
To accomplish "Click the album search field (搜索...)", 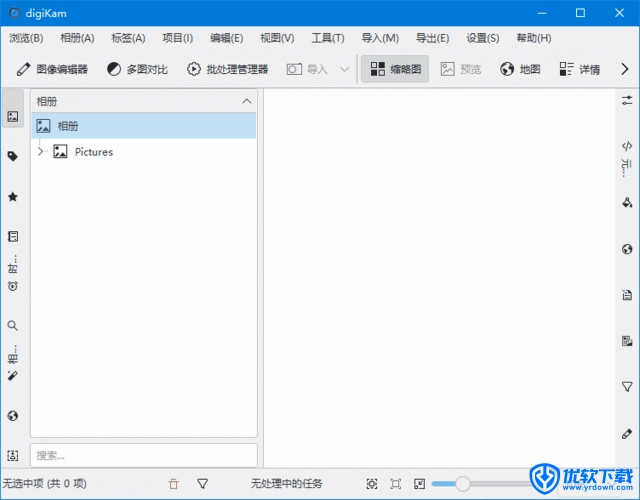I will click(144, 455).
